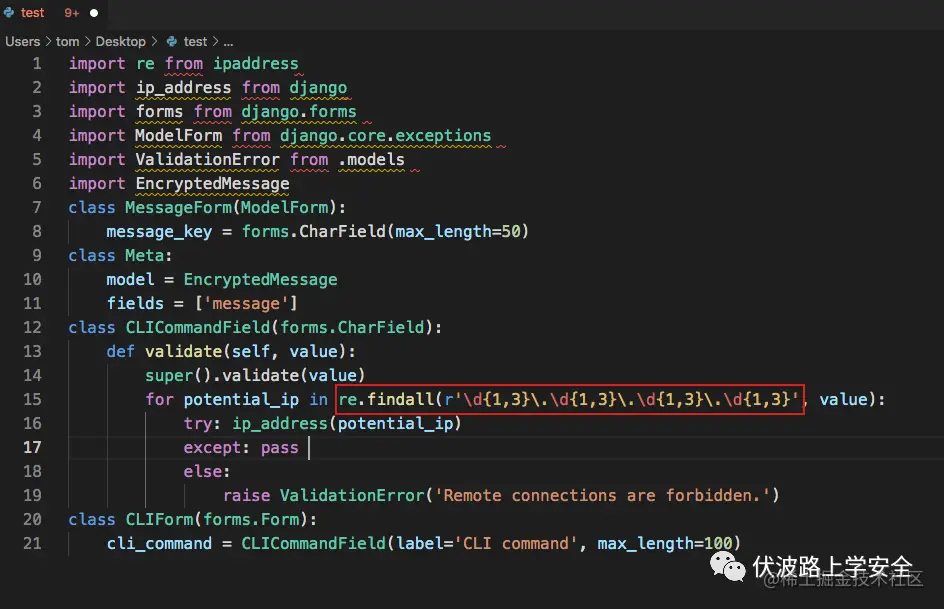
Task: Click line number 7 in gutter
Action: [x=37, y=208]
